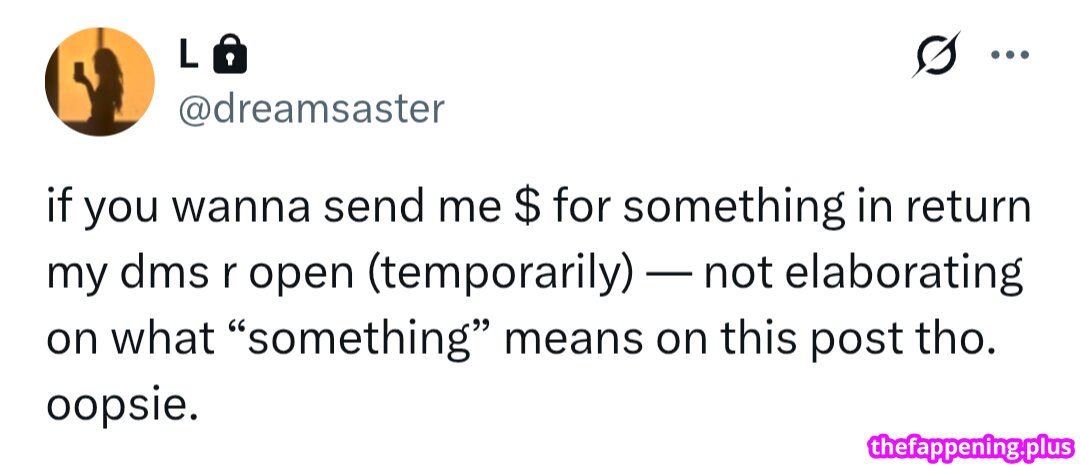Viewport: 1080px width, 467px height.
Task: Click the display name "L"
Action: [187, 58]
